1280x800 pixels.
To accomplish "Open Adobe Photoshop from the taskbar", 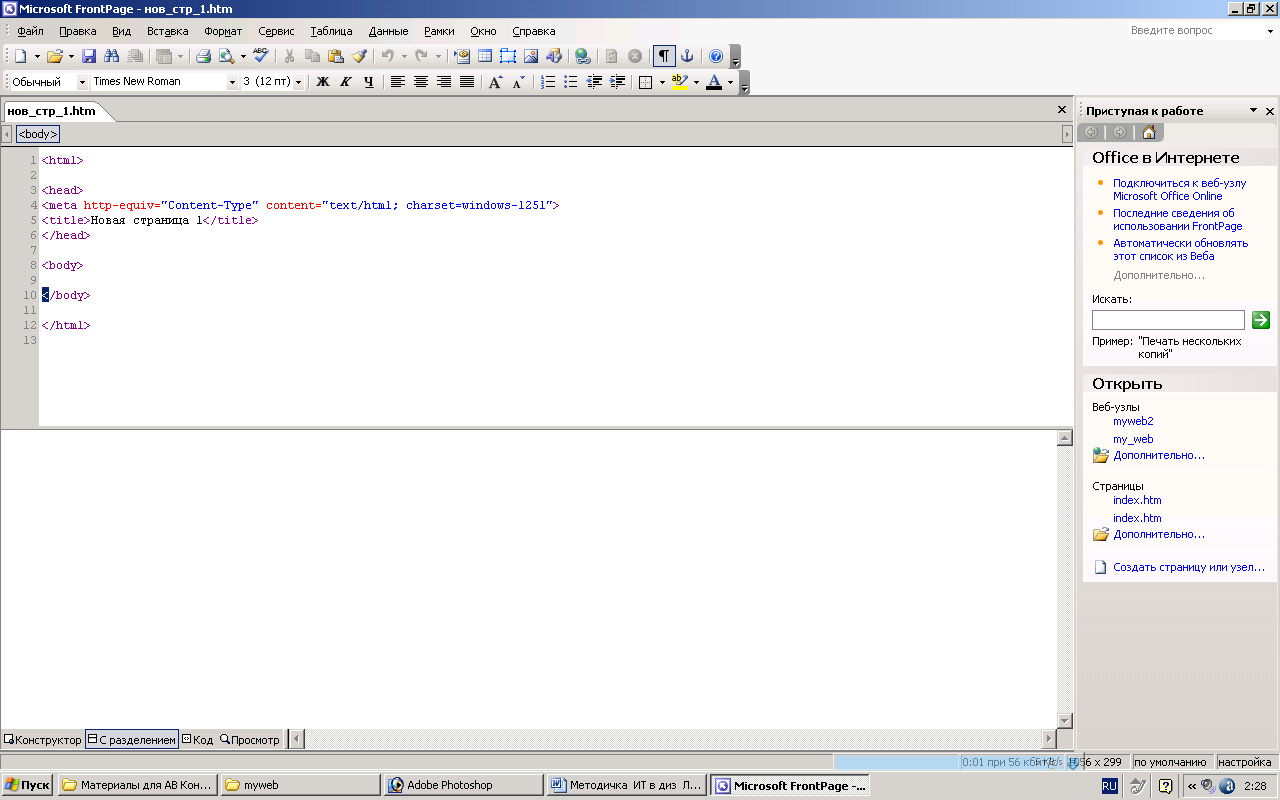I will (x=464, y=785).
